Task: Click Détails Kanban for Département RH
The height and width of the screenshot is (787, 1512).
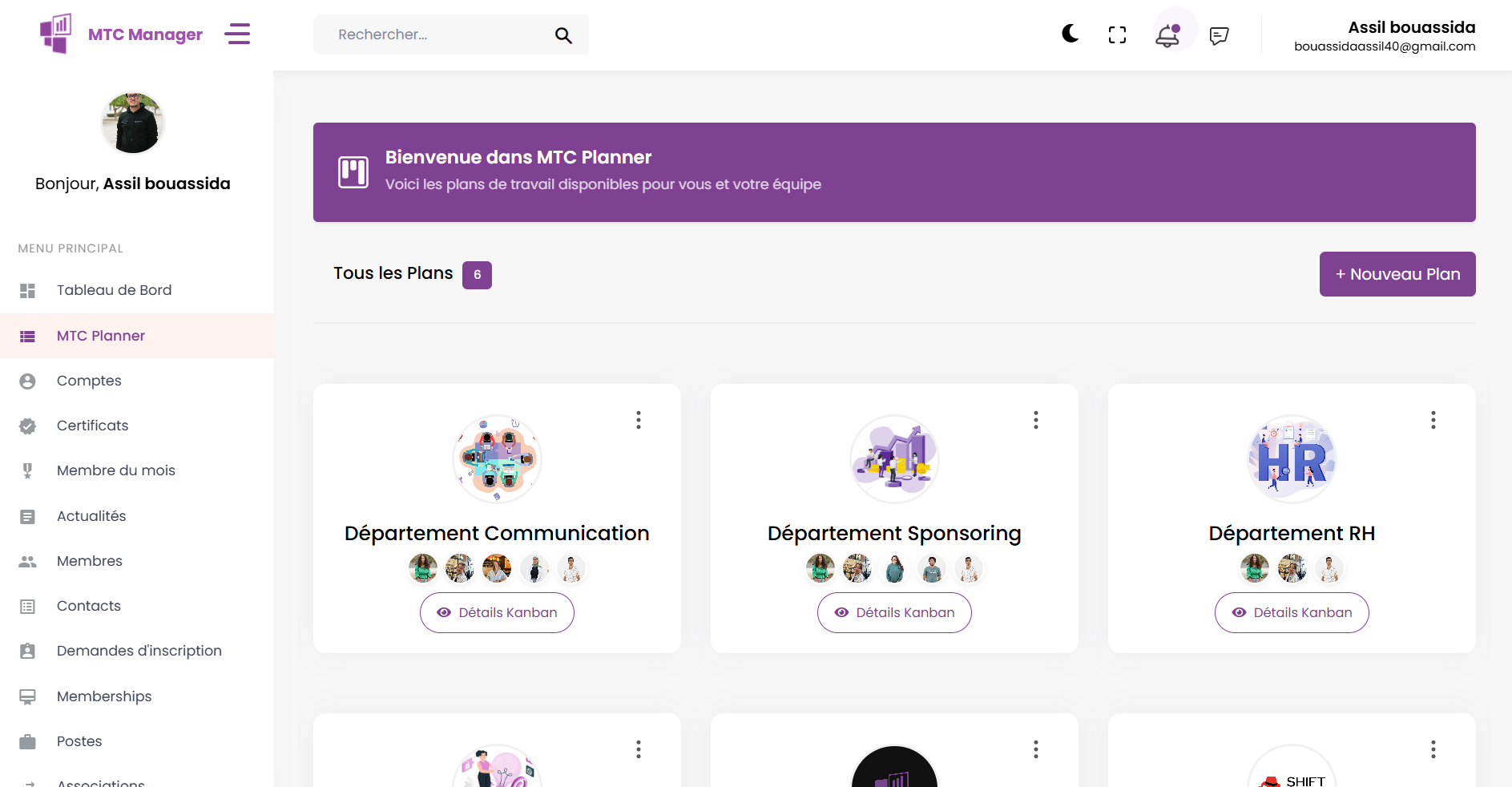Action: (1292, 612)
